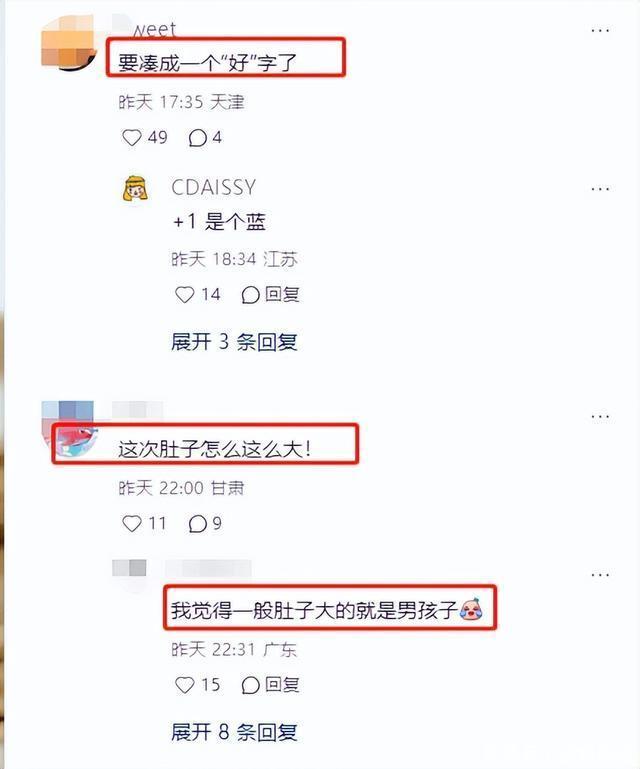Like CDAISSY's reply with 14 likes
640x769 pixels.
click(184, 295)
